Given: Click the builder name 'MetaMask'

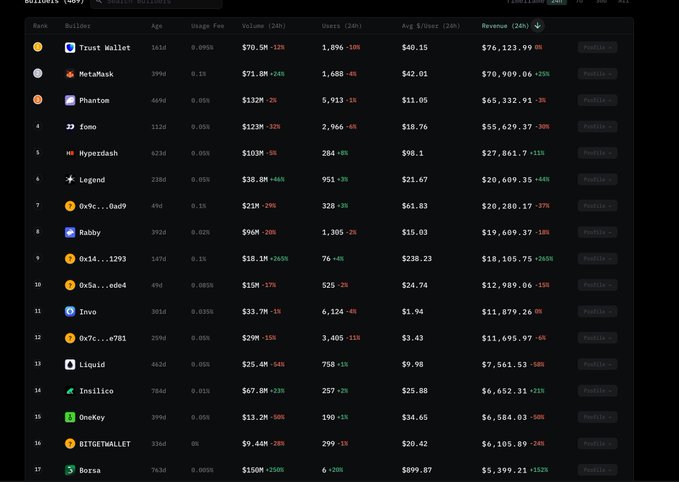Looking at the screenshot, I should (x=96, y=74).
